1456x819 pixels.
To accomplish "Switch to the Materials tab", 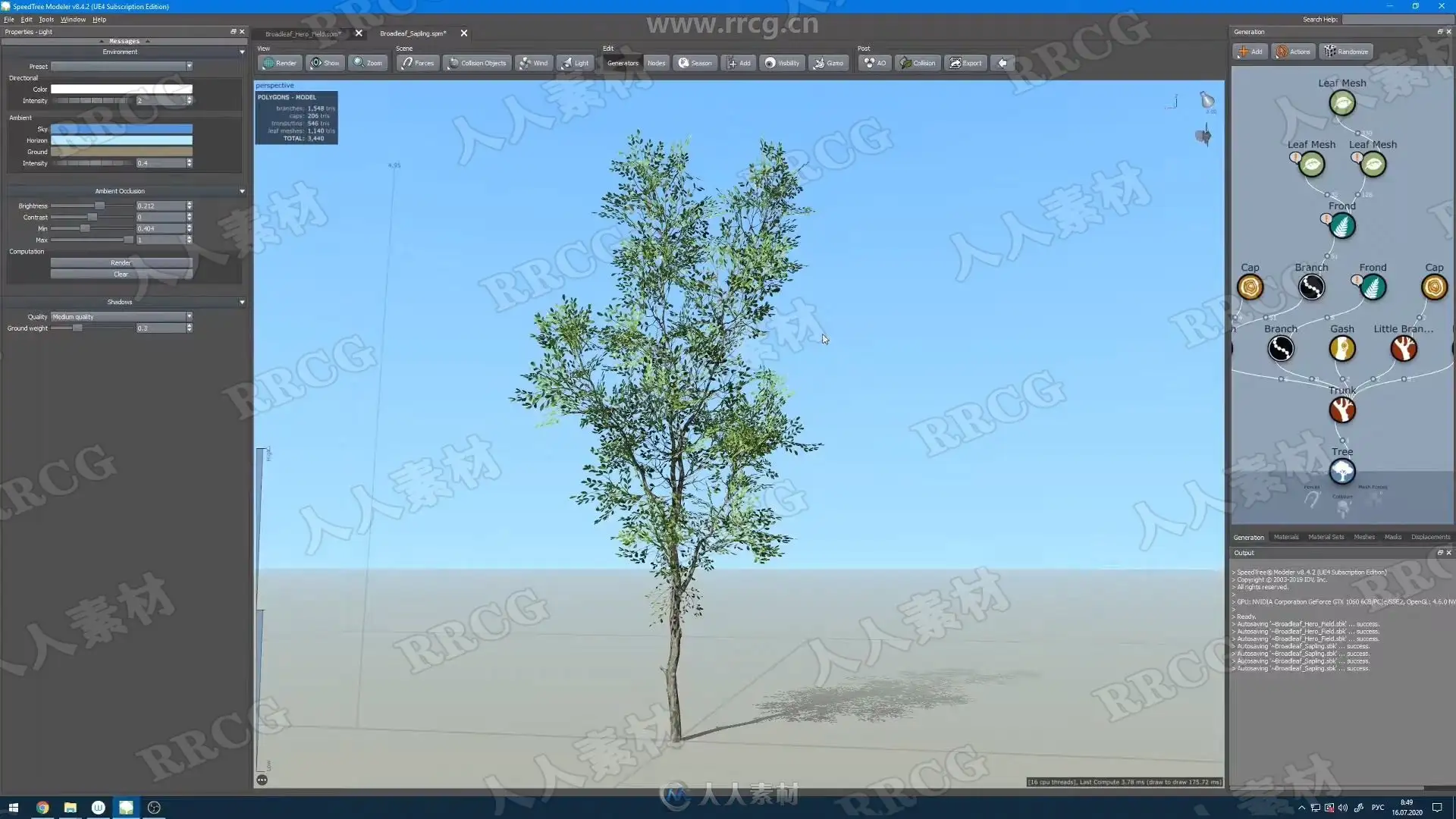I will tap(1285, 537).
